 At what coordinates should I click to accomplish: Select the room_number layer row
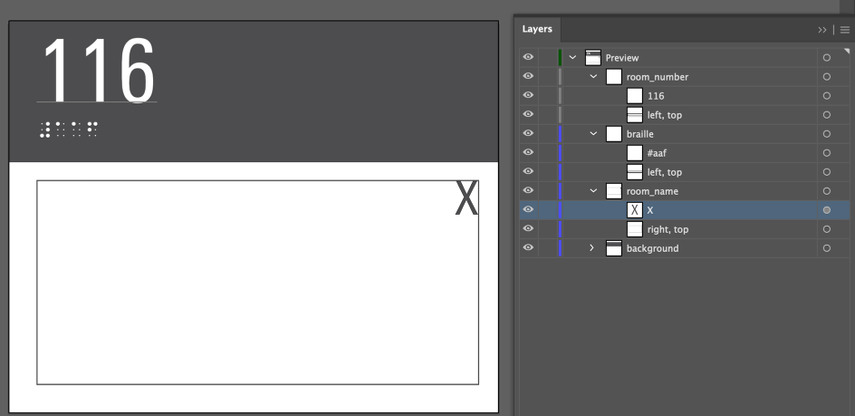[x=684, y=76]
